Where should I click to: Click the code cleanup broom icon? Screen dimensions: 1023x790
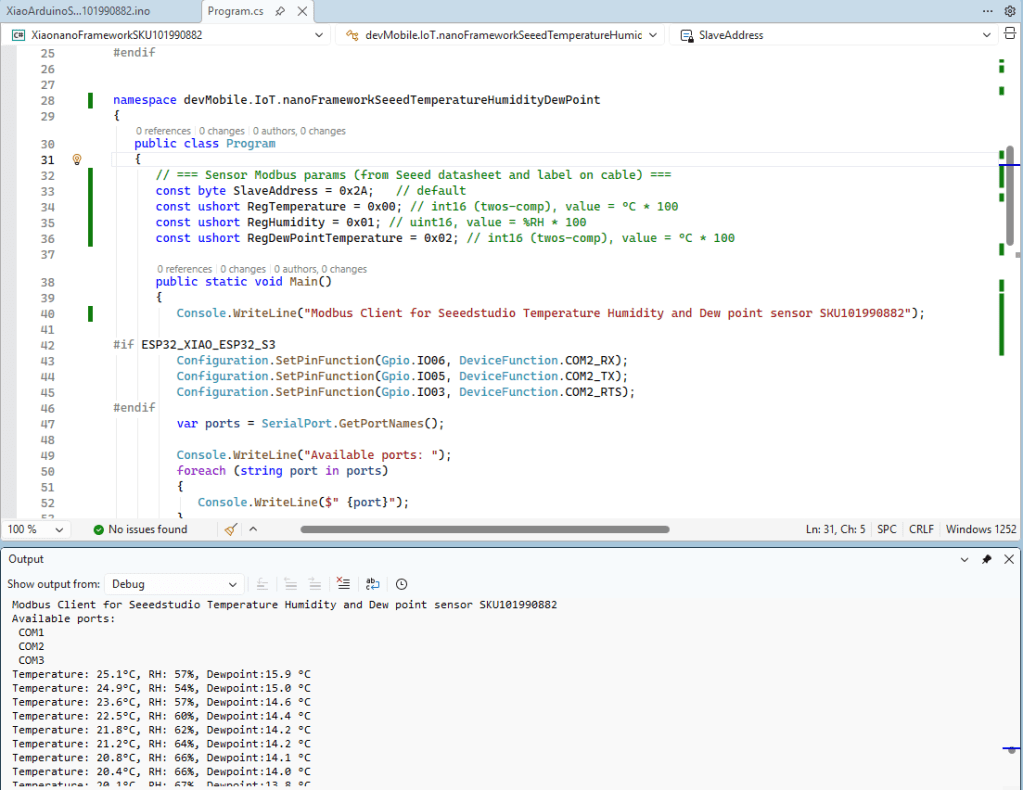231,529
